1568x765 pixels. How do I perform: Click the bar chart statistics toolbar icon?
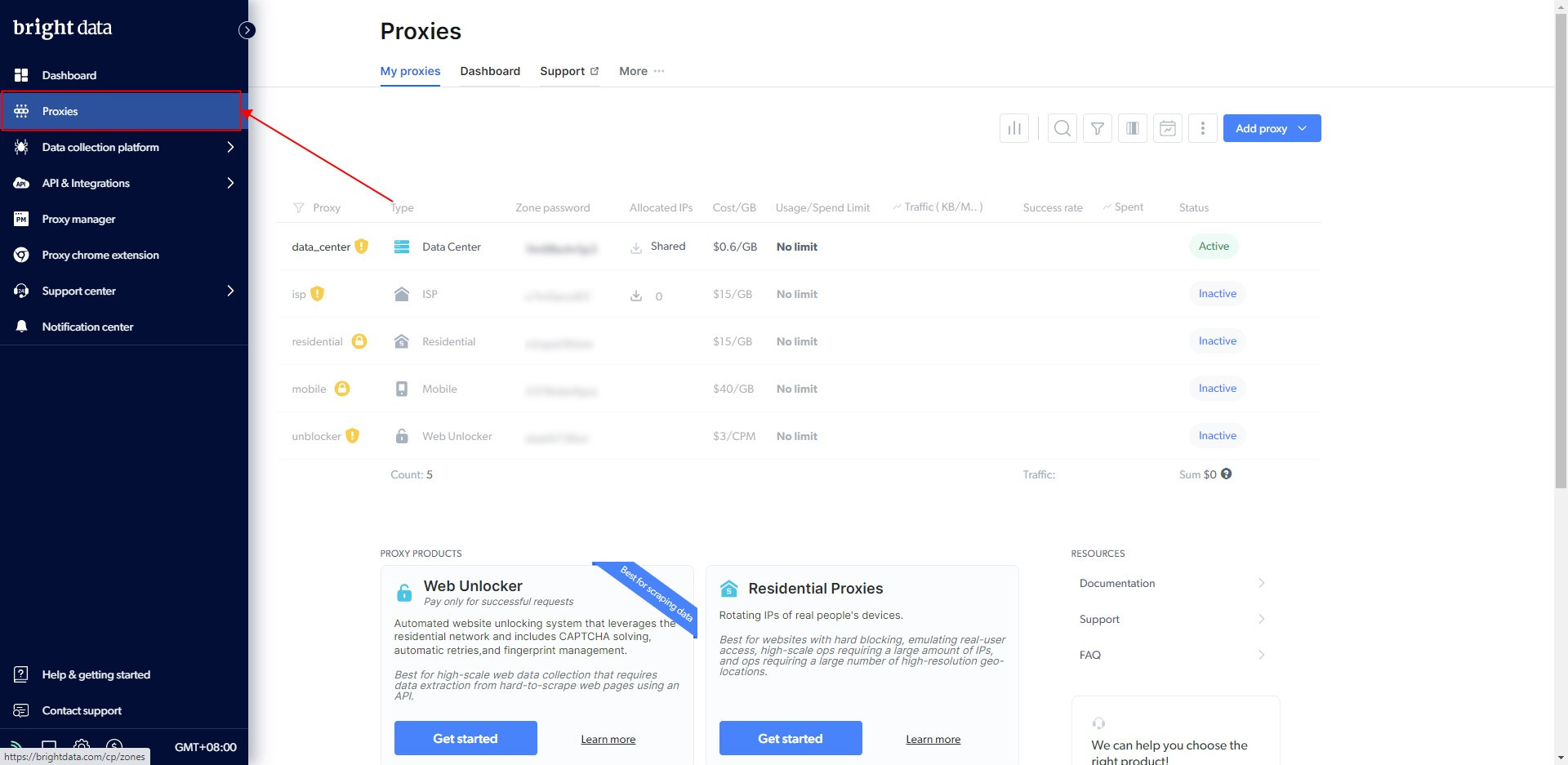tap(1014, 128)
